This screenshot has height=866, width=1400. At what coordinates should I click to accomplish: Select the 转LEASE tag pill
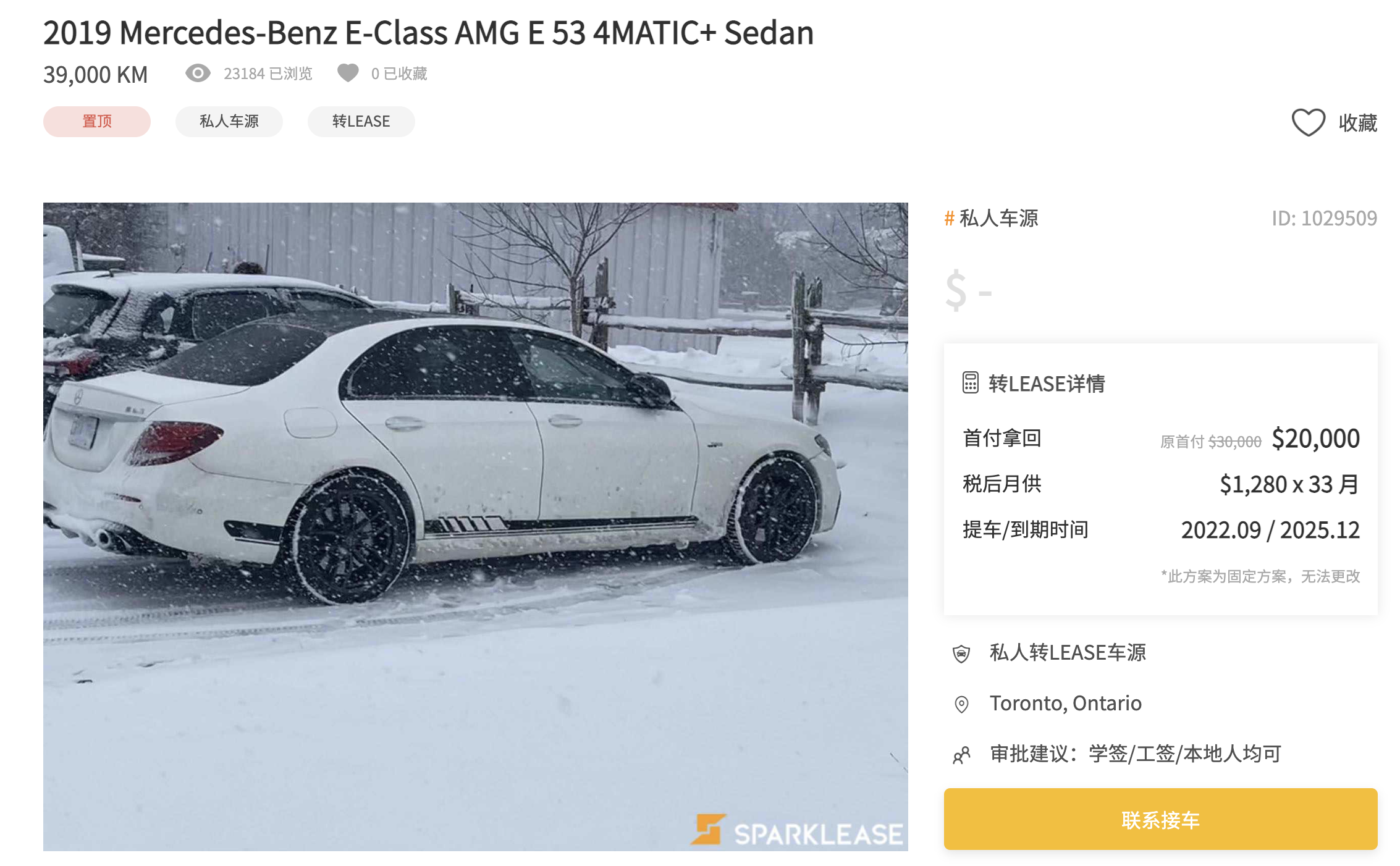[x=361, y=121]
